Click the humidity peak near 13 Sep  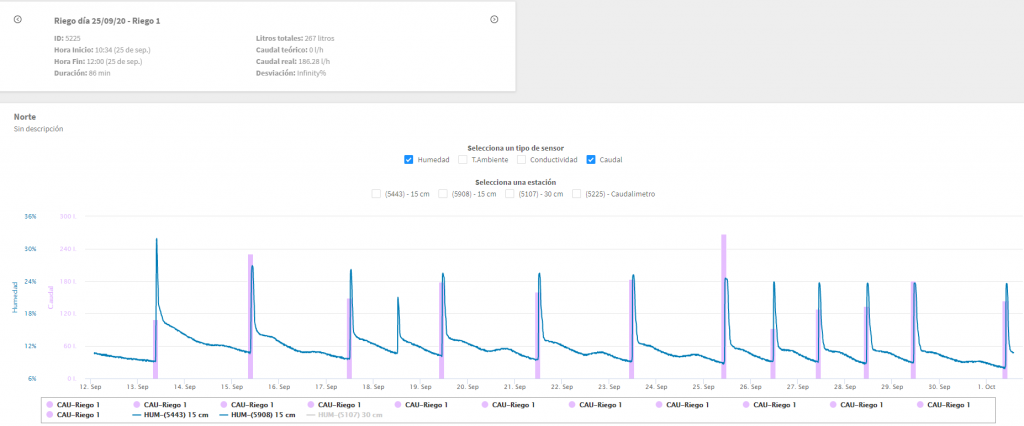157,239
